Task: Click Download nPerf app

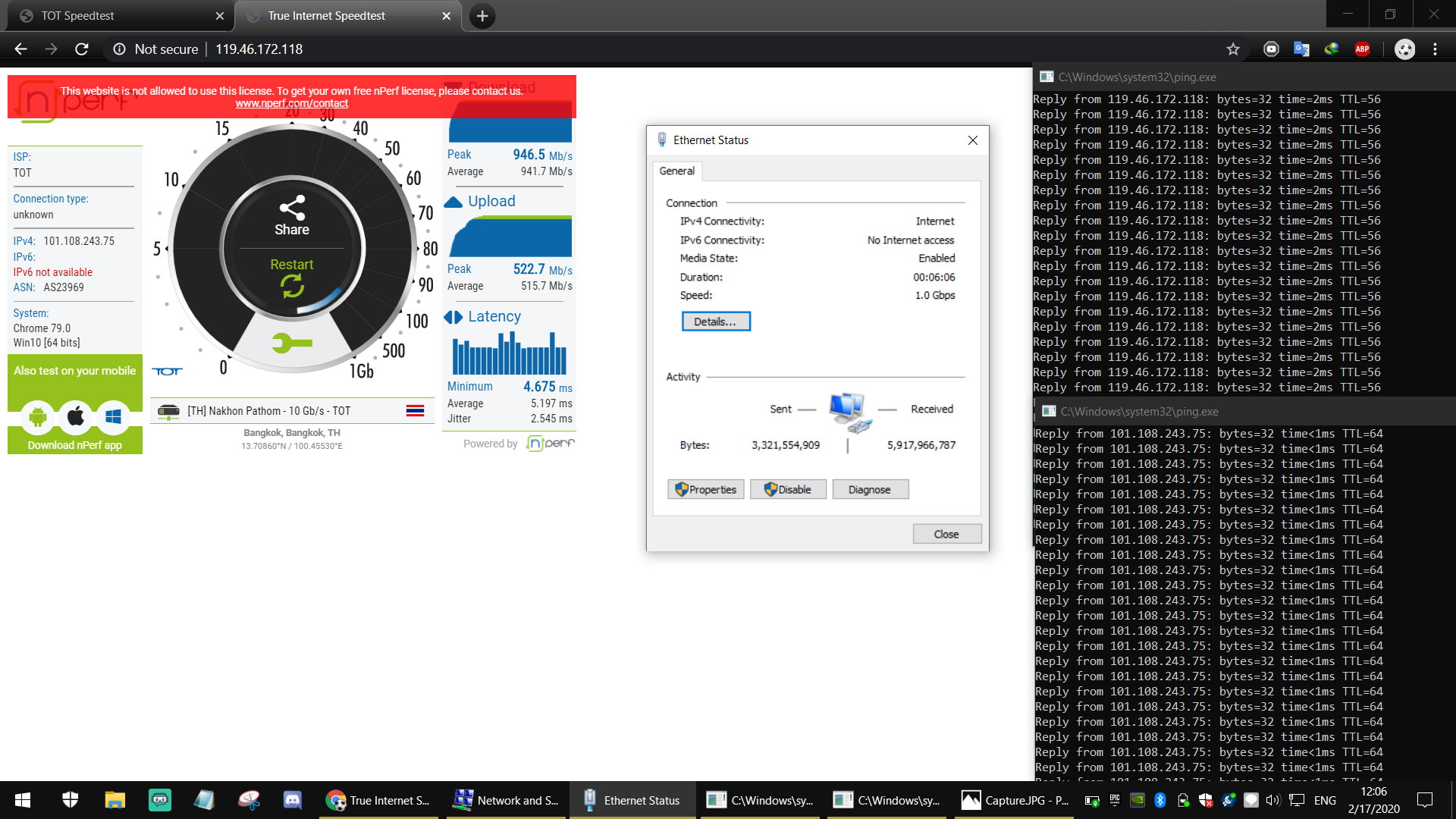Action: 75,445
